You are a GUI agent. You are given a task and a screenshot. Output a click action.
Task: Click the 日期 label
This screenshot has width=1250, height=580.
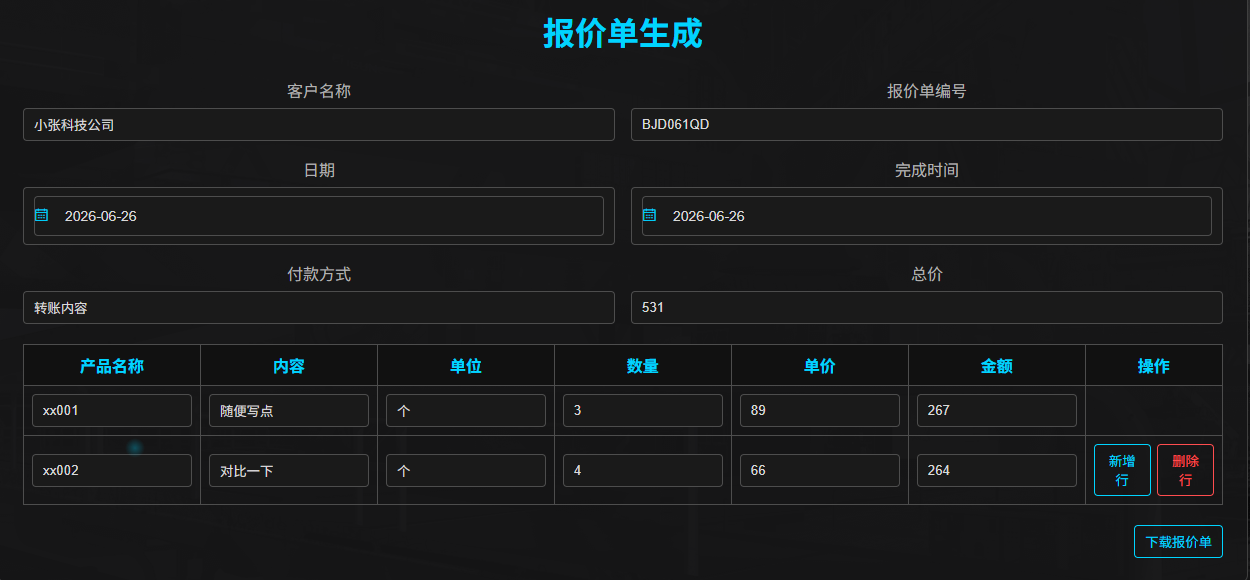(319, 170)
